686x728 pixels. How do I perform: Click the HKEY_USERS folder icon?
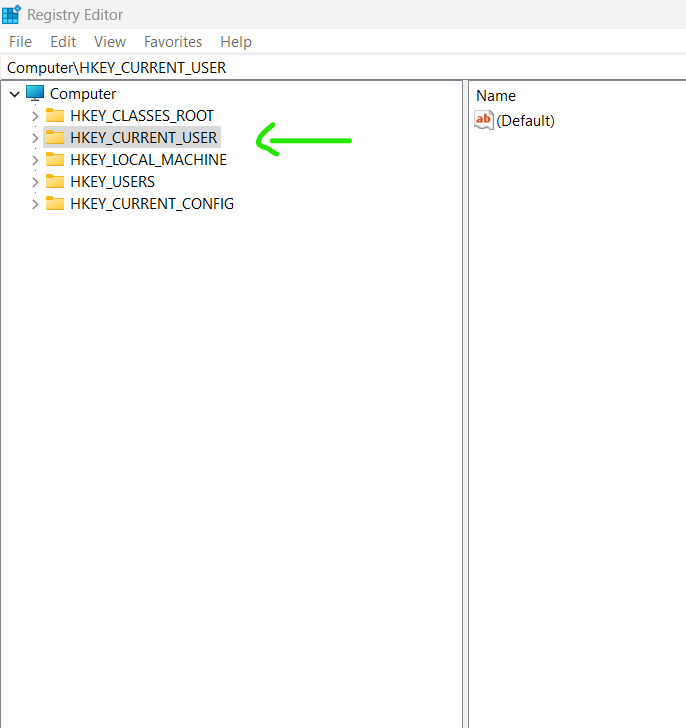tap(55, 182)
